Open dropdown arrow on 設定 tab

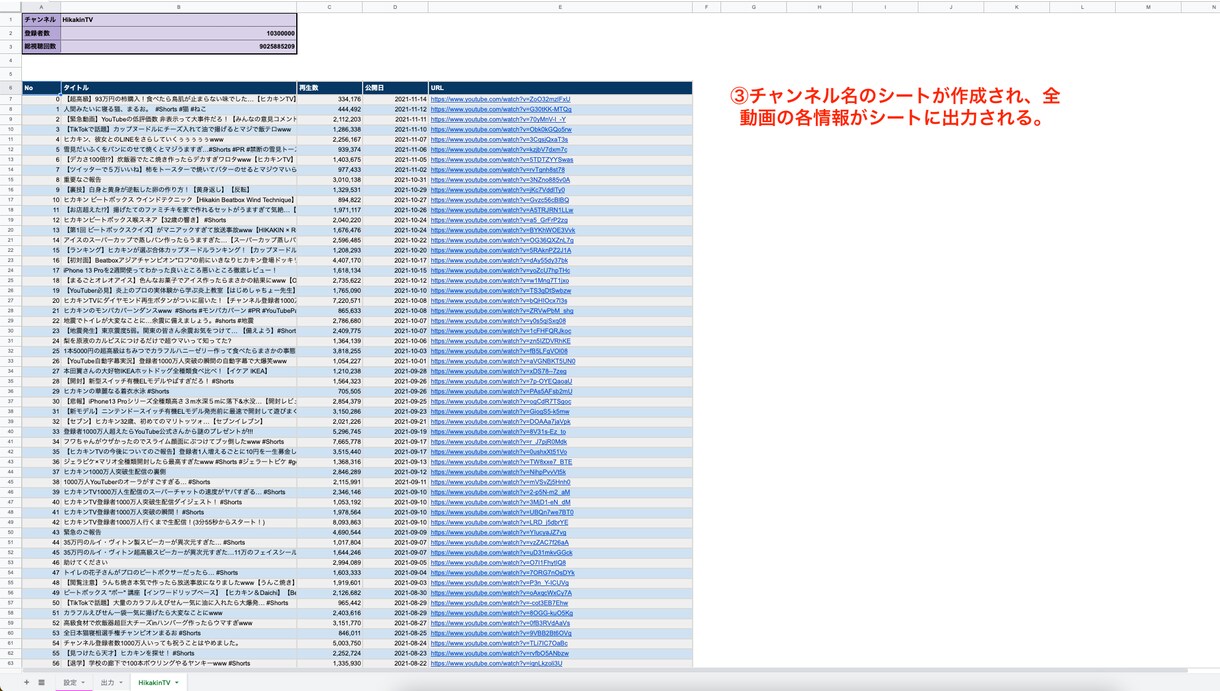pyautogui.click(x=84, y=681)
